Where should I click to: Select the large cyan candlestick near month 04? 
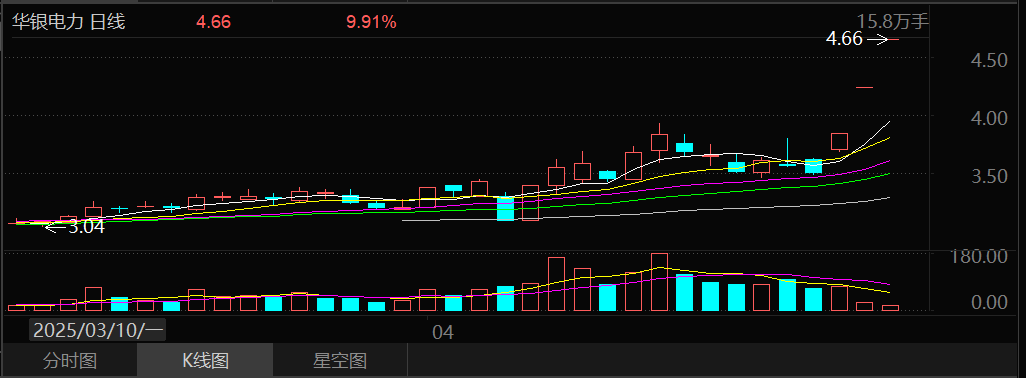tap(505, 209)
